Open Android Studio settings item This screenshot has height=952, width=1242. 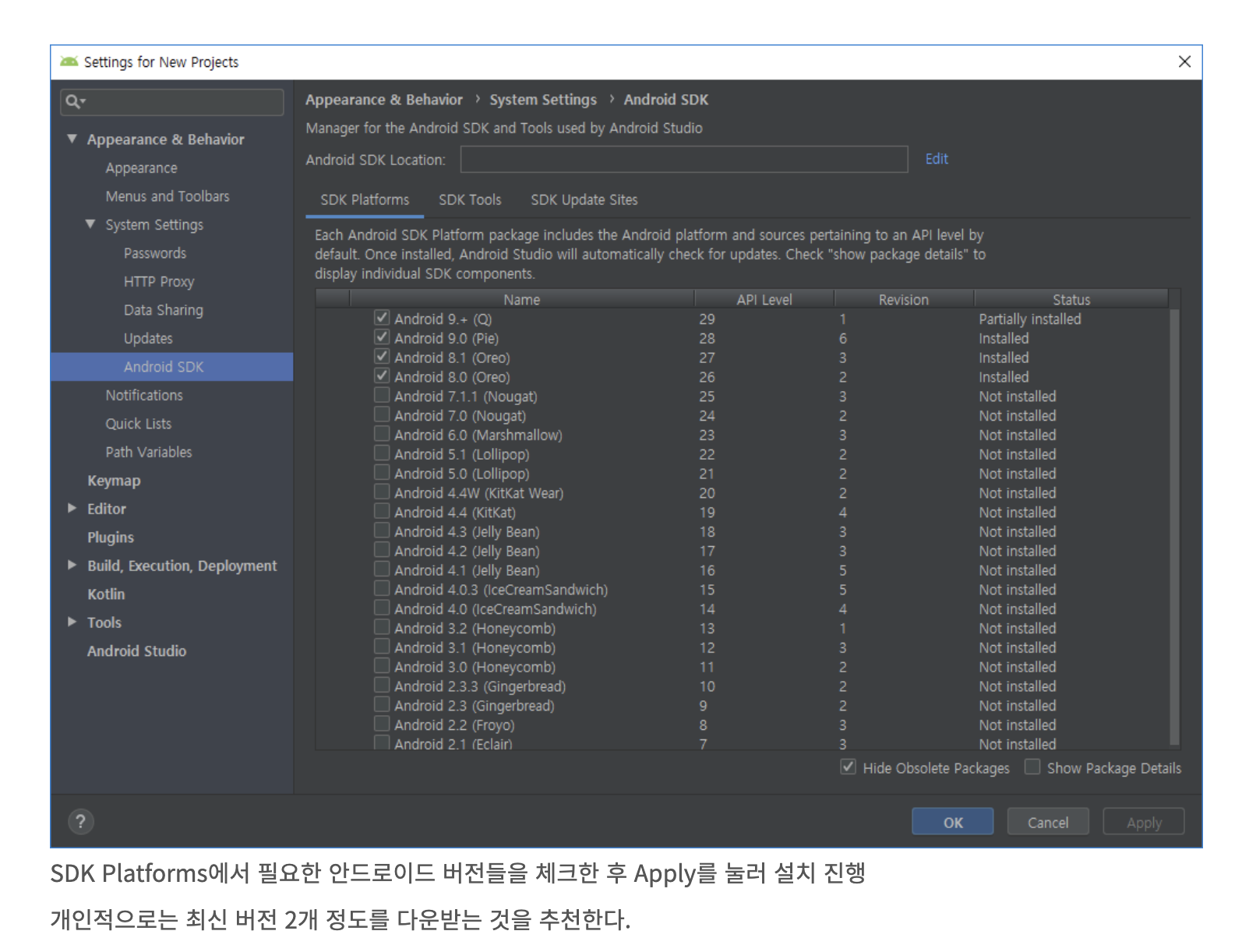(136, 651)
